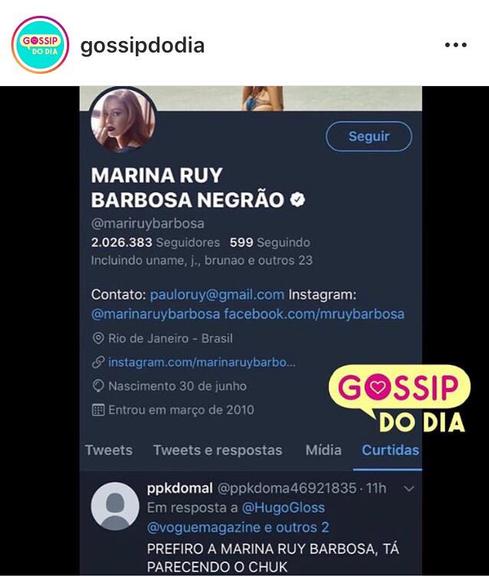Switch to the Tweets e respostas tab
Viewport: 489px width, 576px height.
[x=217, y=450]
